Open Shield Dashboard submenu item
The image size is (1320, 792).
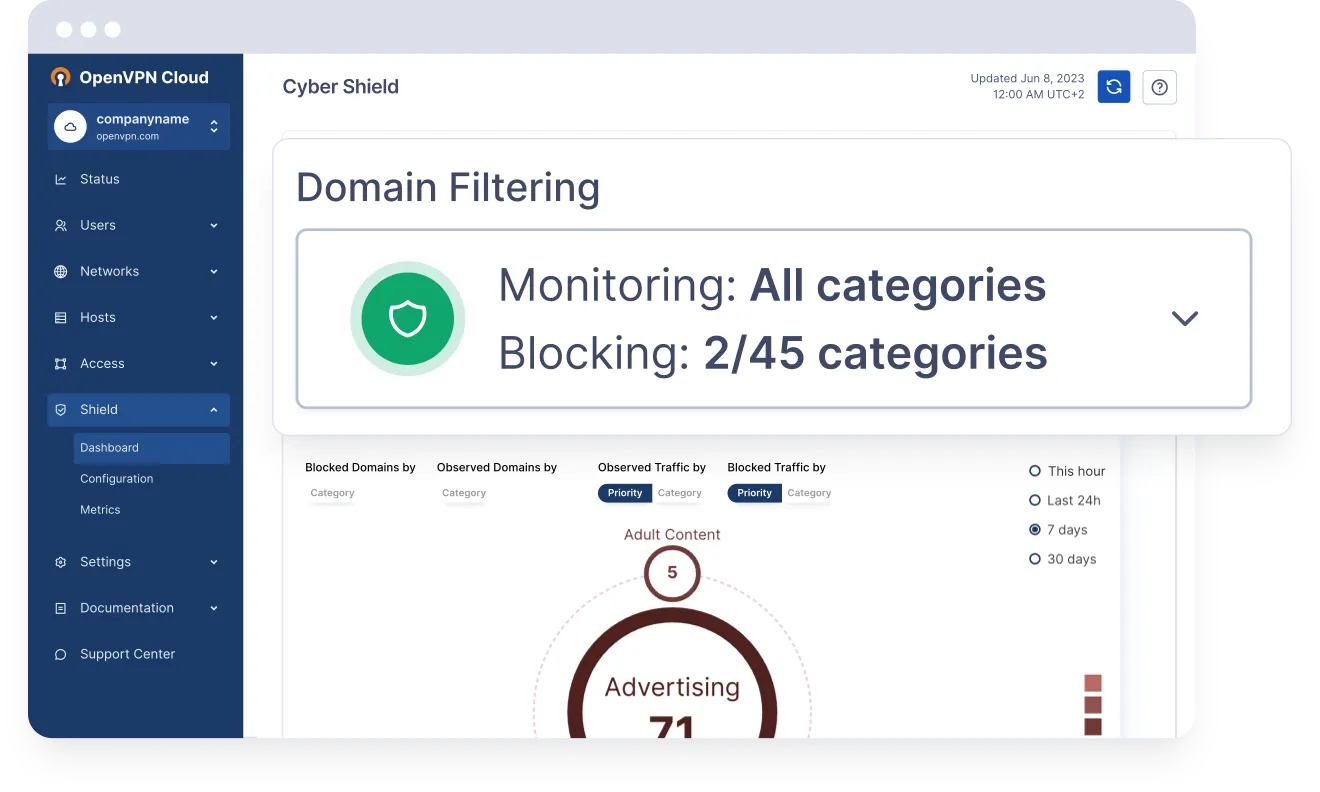[x=152, y=448]
